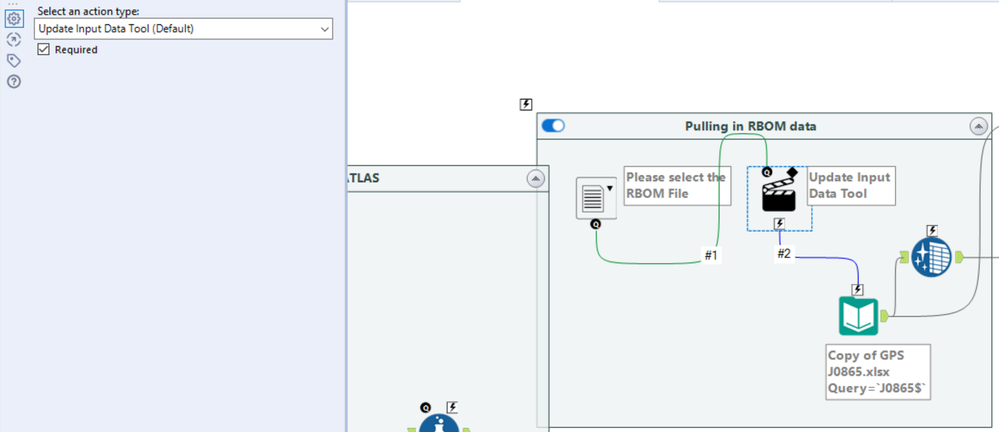This screenshot has width=999, height=432.
Task: Click the Q anchor on Formula tool
Action: (x=426, y=407)
